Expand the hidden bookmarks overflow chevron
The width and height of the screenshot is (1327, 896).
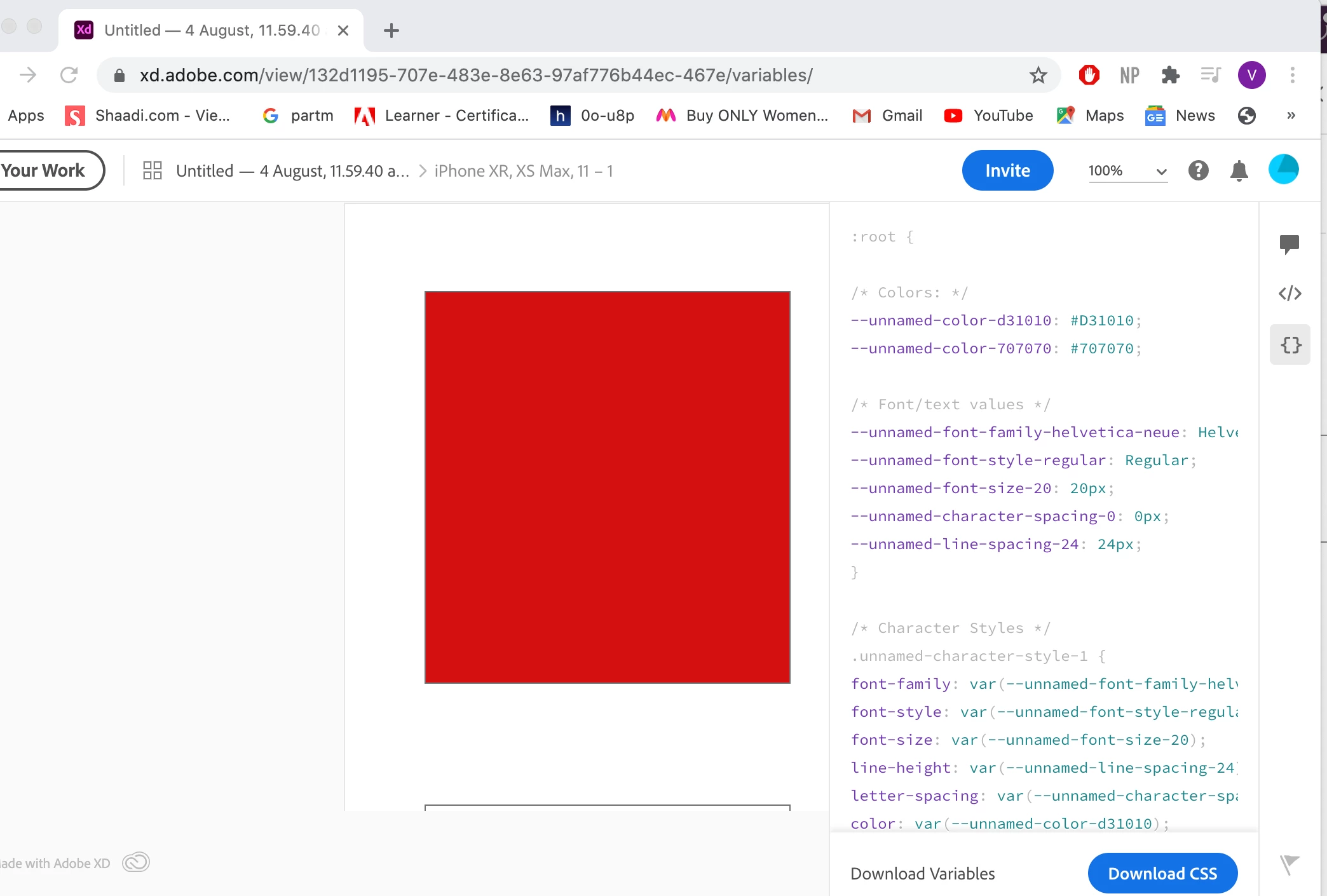[1291, 116]
